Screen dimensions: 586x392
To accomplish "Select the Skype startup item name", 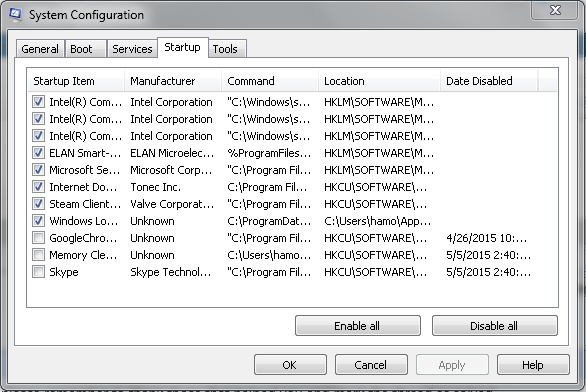I will tap(64, 272).
